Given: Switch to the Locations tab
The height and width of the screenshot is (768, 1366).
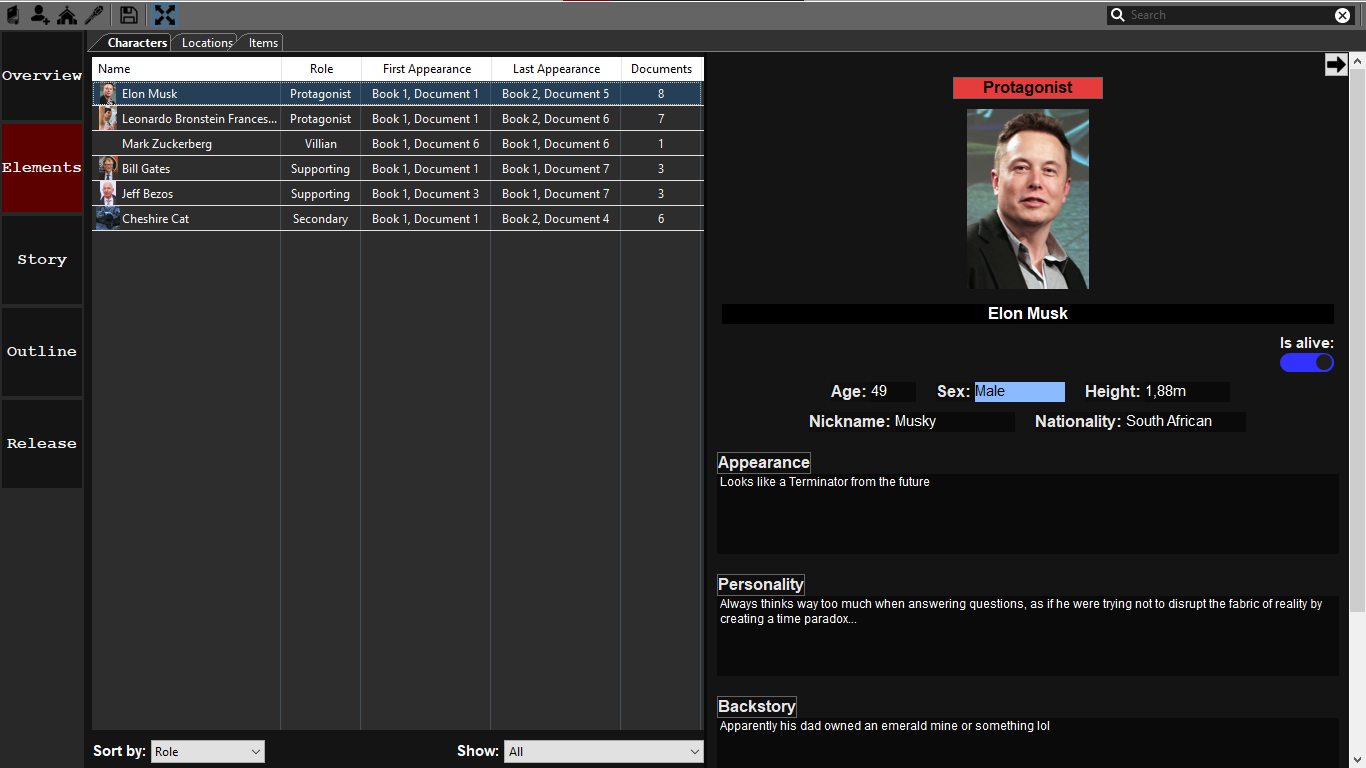Looking at the screenshot, I should click(x=207, y=43).
